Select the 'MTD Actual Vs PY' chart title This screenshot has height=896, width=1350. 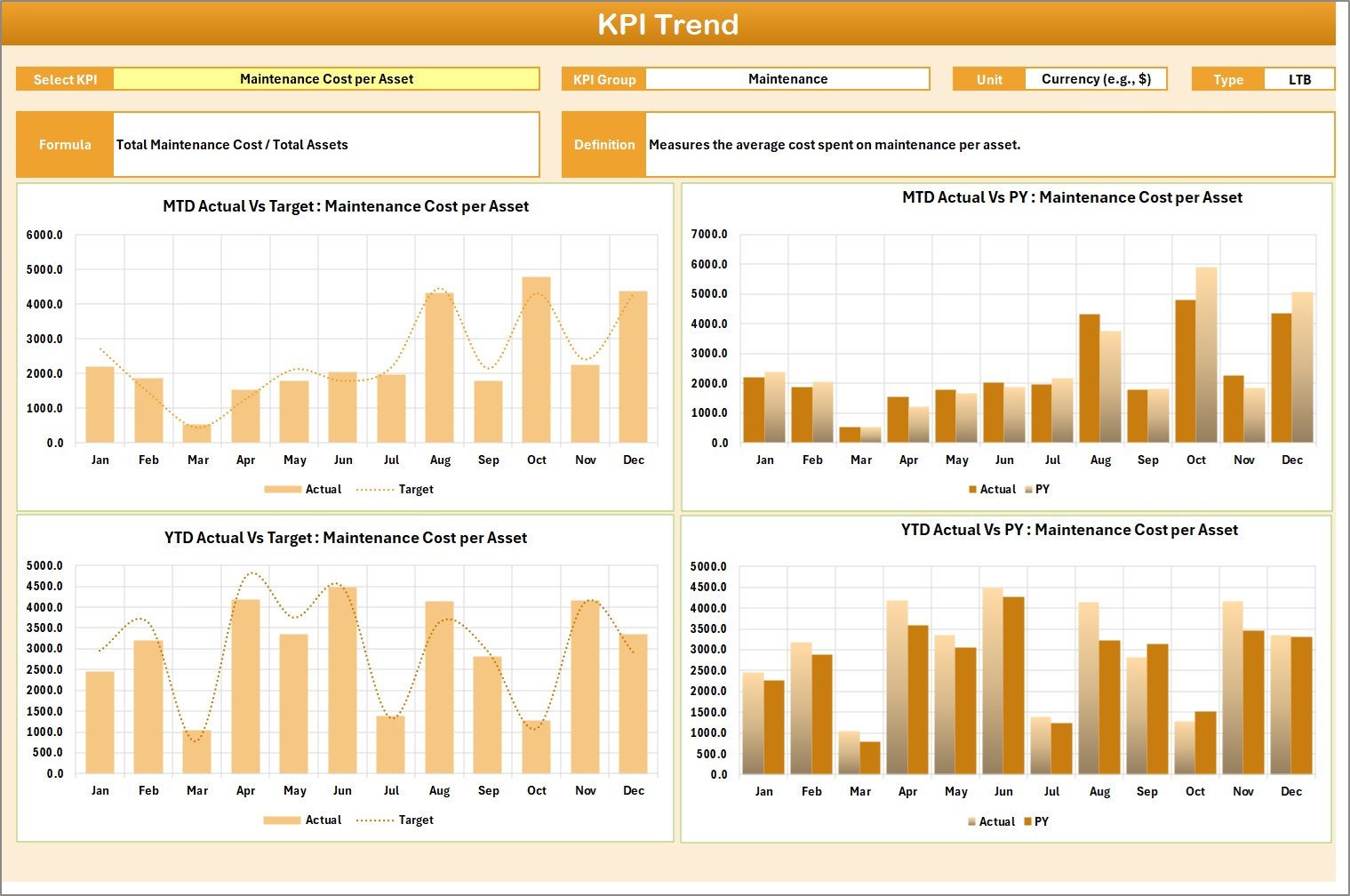1072,197
